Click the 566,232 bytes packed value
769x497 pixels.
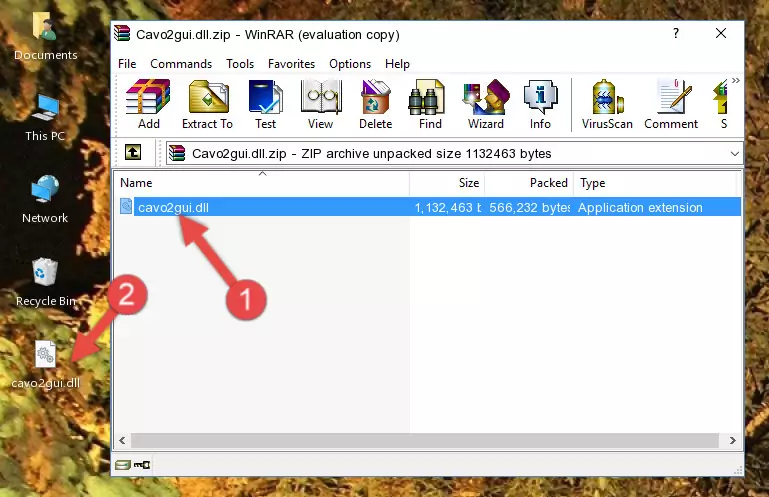pos(529,208)
